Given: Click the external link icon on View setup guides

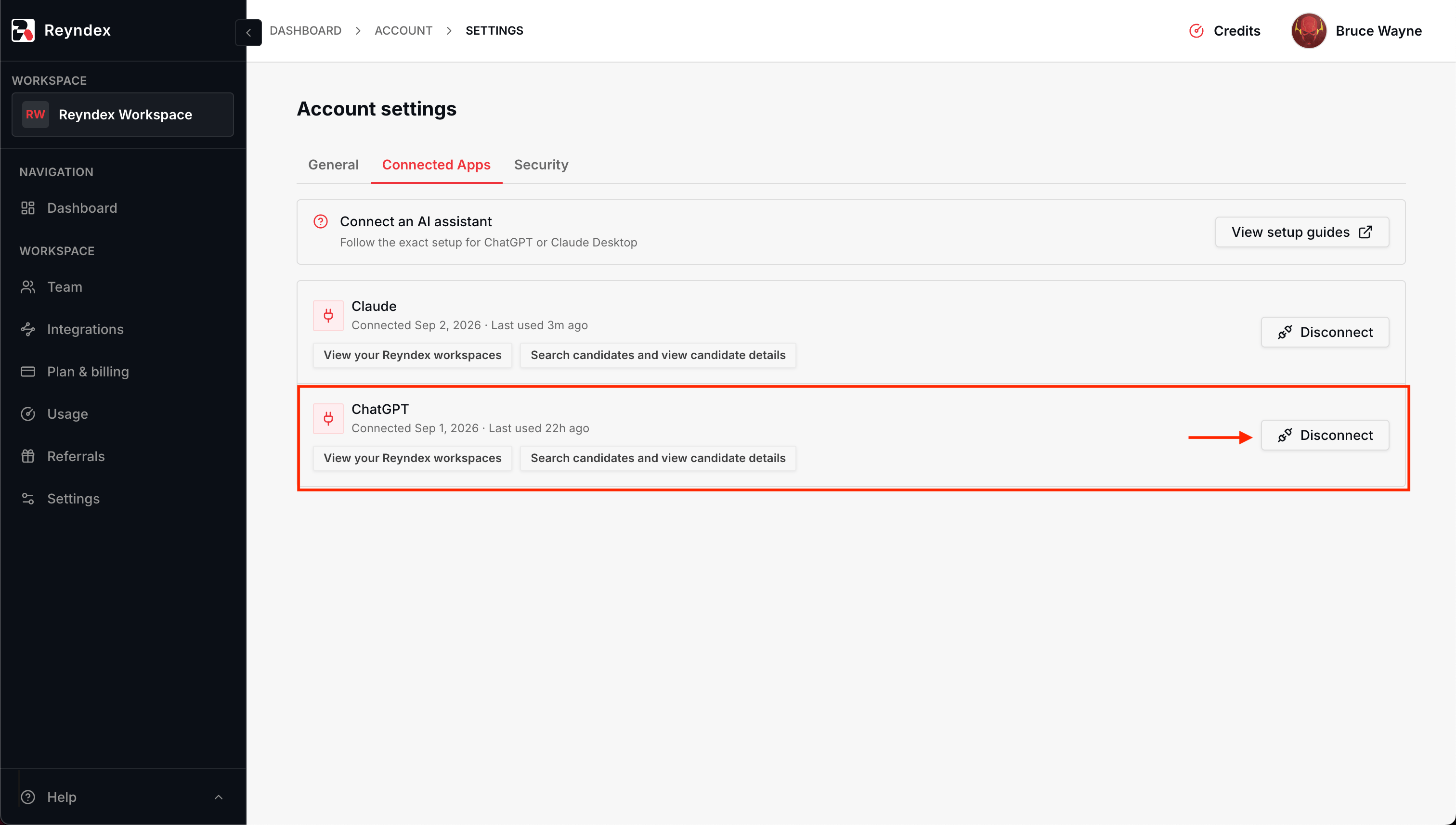Looking at the screenshot, I should (1365, 232).
